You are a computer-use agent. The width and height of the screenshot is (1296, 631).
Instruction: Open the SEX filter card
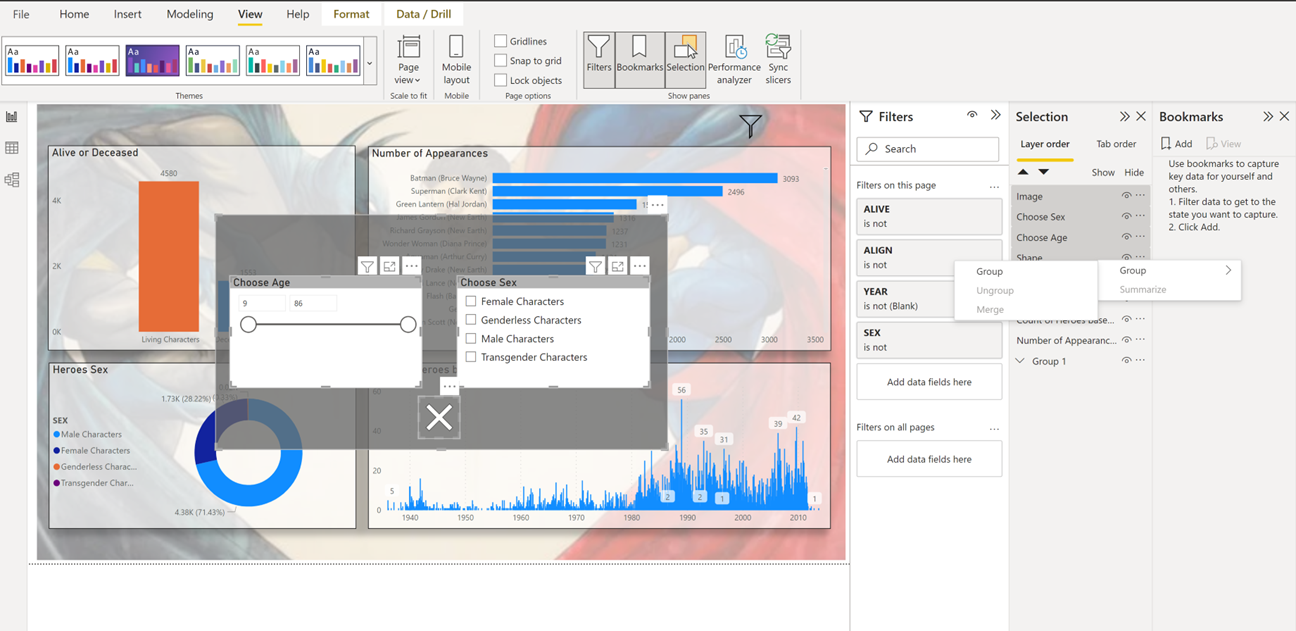[x=929, y=340]
